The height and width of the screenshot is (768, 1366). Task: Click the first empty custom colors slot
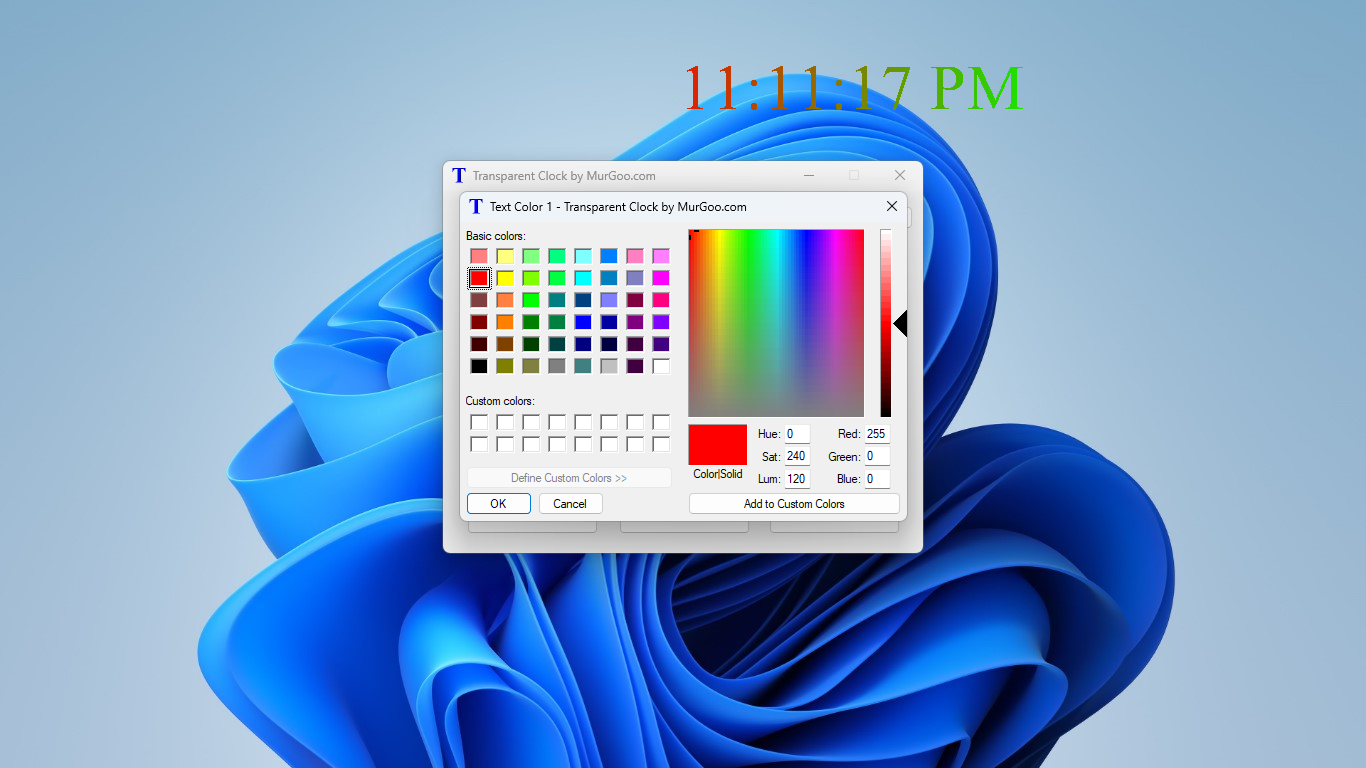point(479,421)
